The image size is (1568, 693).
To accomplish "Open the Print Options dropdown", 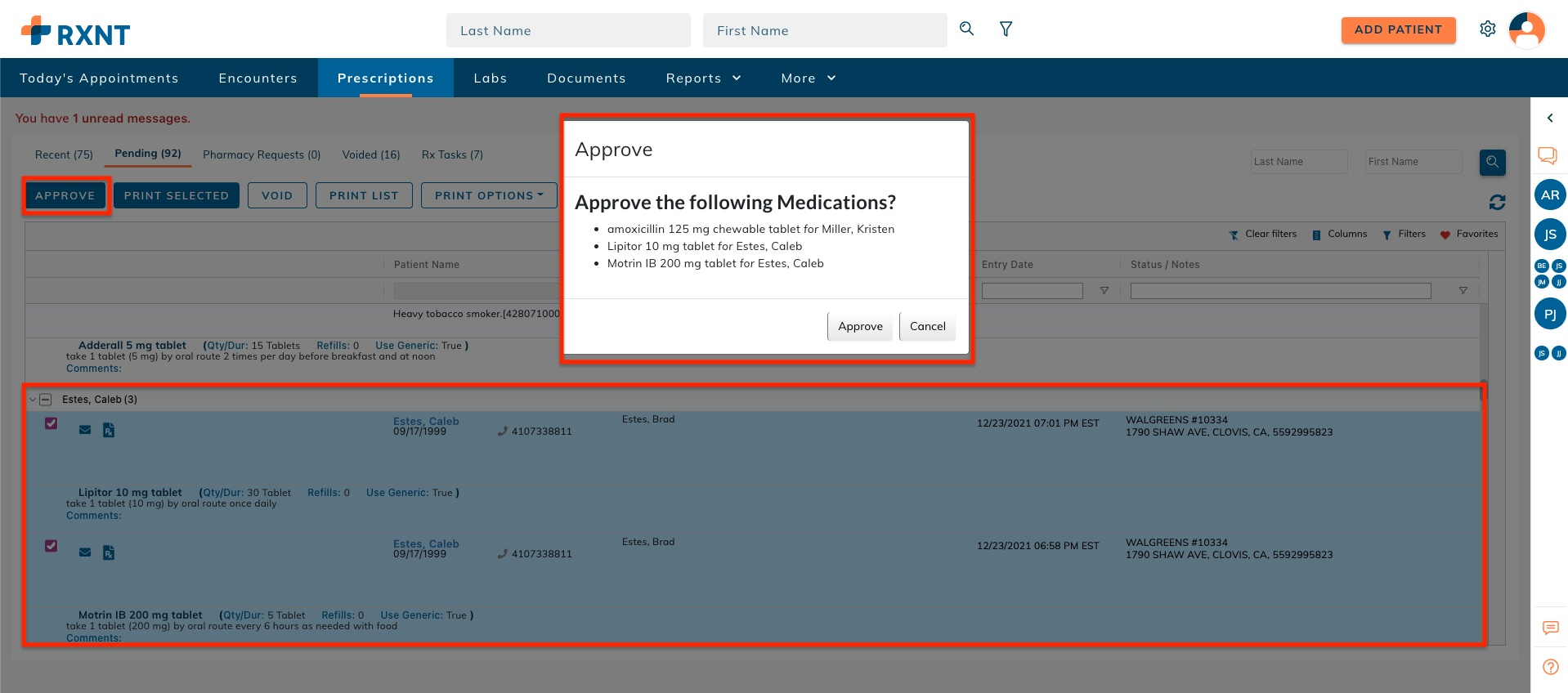I will pyautogui.click(x=489, y=195).
